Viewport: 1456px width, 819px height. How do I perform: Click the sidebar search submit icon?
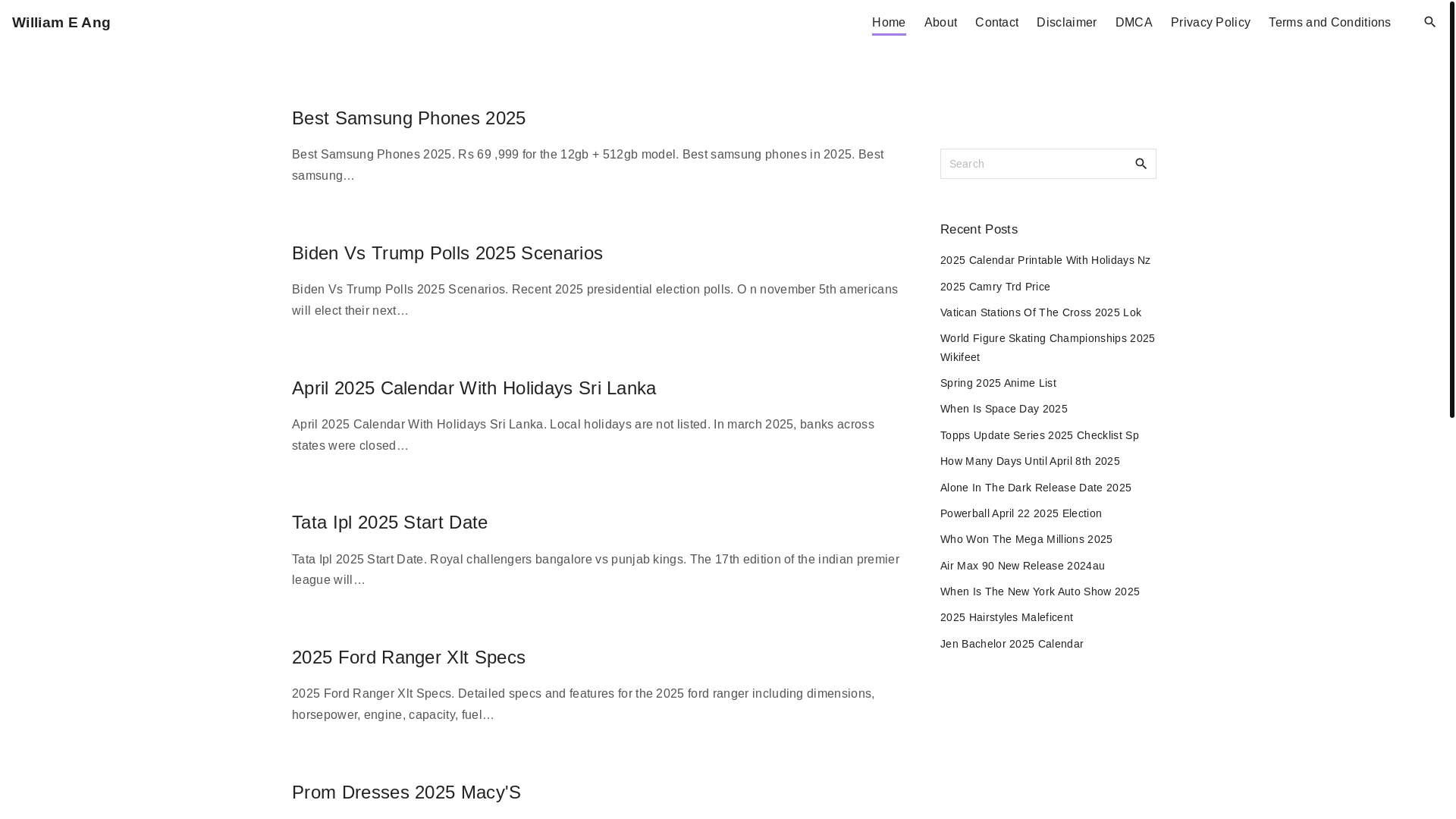coord(1141,164)
